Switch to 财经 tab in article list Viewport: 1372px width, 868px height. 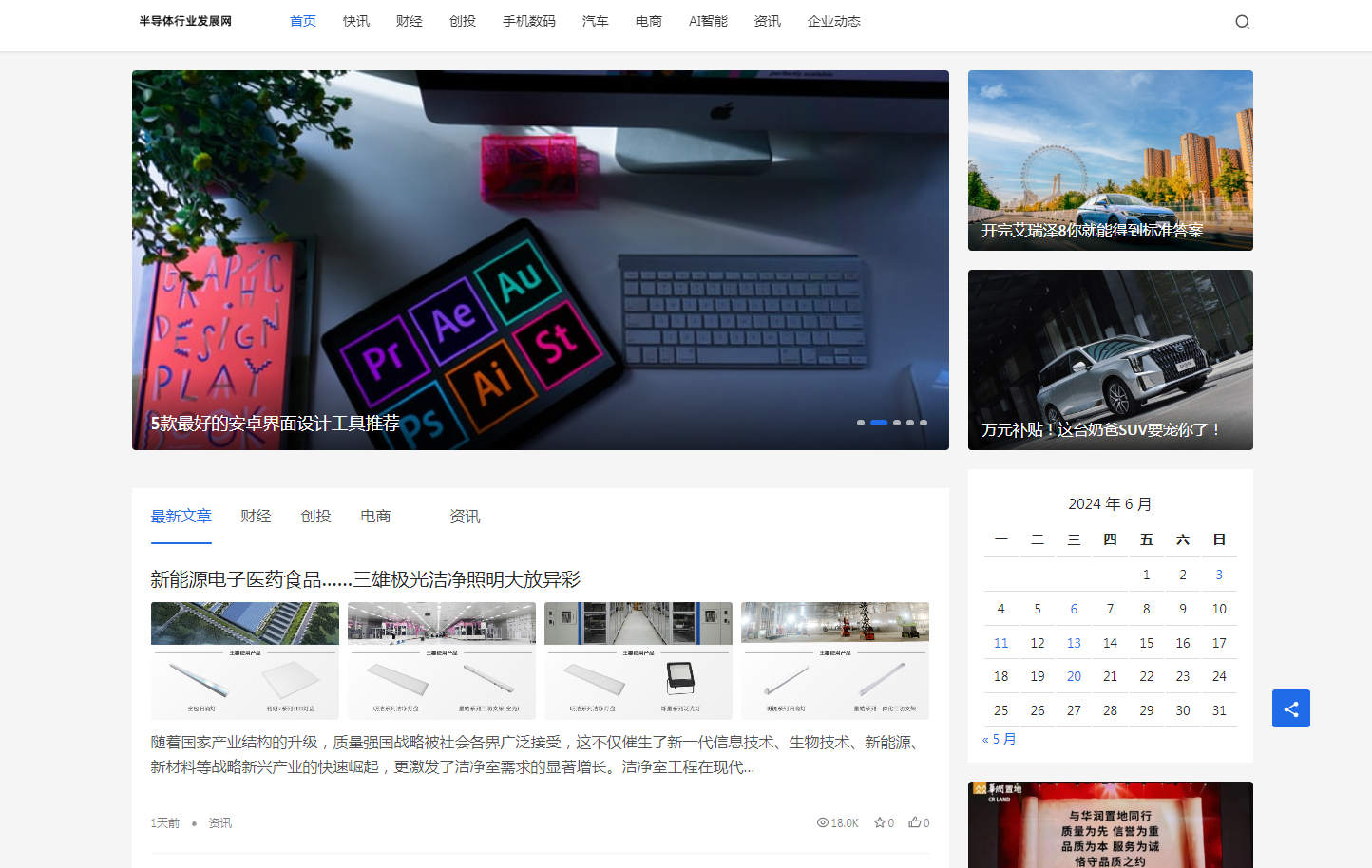pyautogui.click(x=256, y=516)
